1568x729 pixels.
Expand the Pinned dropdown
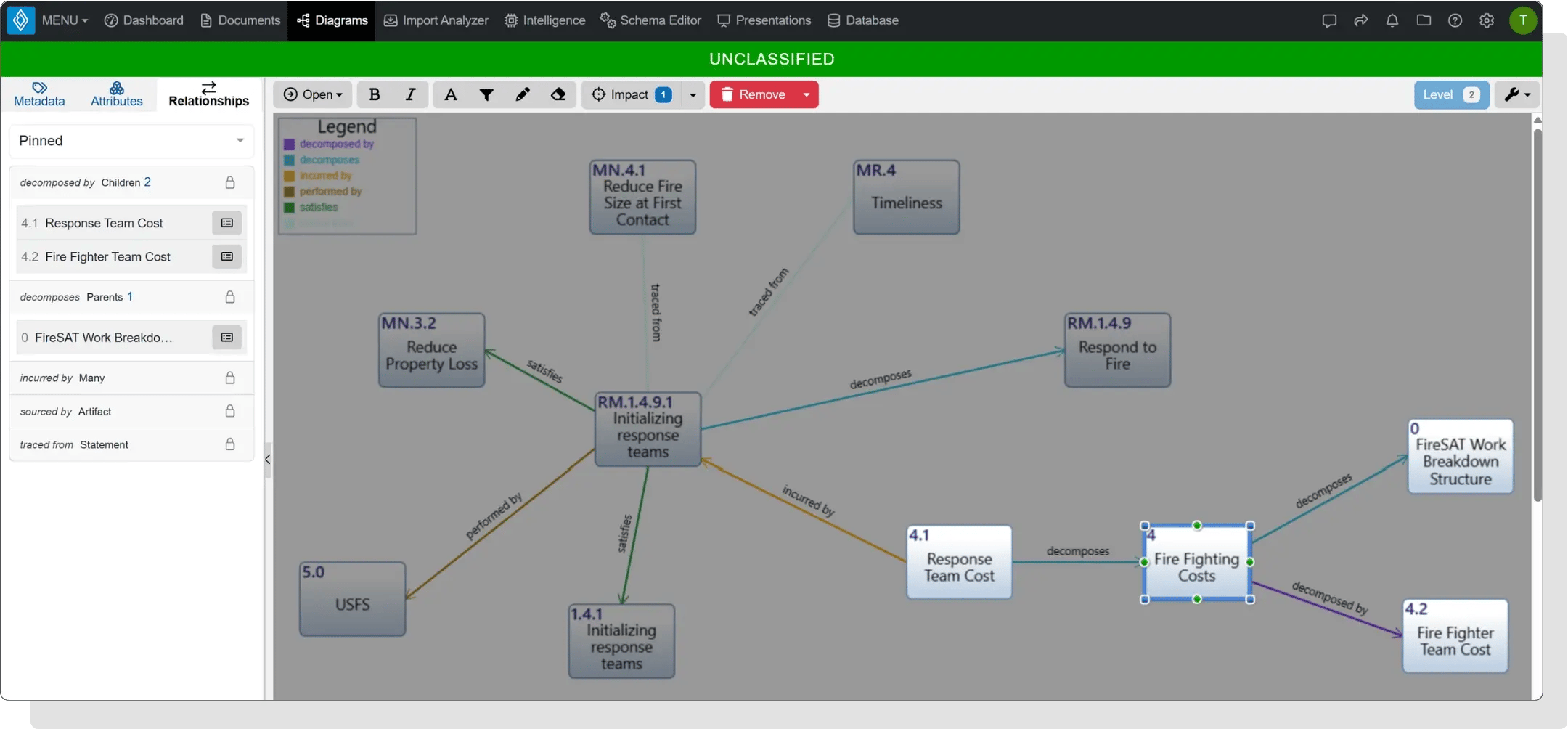[x=131, y=141]
